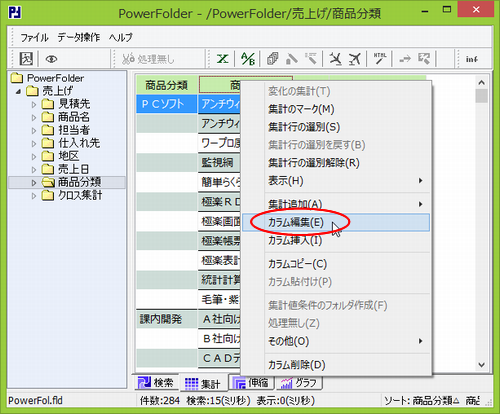Click the first toolbar icon beside the eye
500x414 pixels.
pos(26,59)
